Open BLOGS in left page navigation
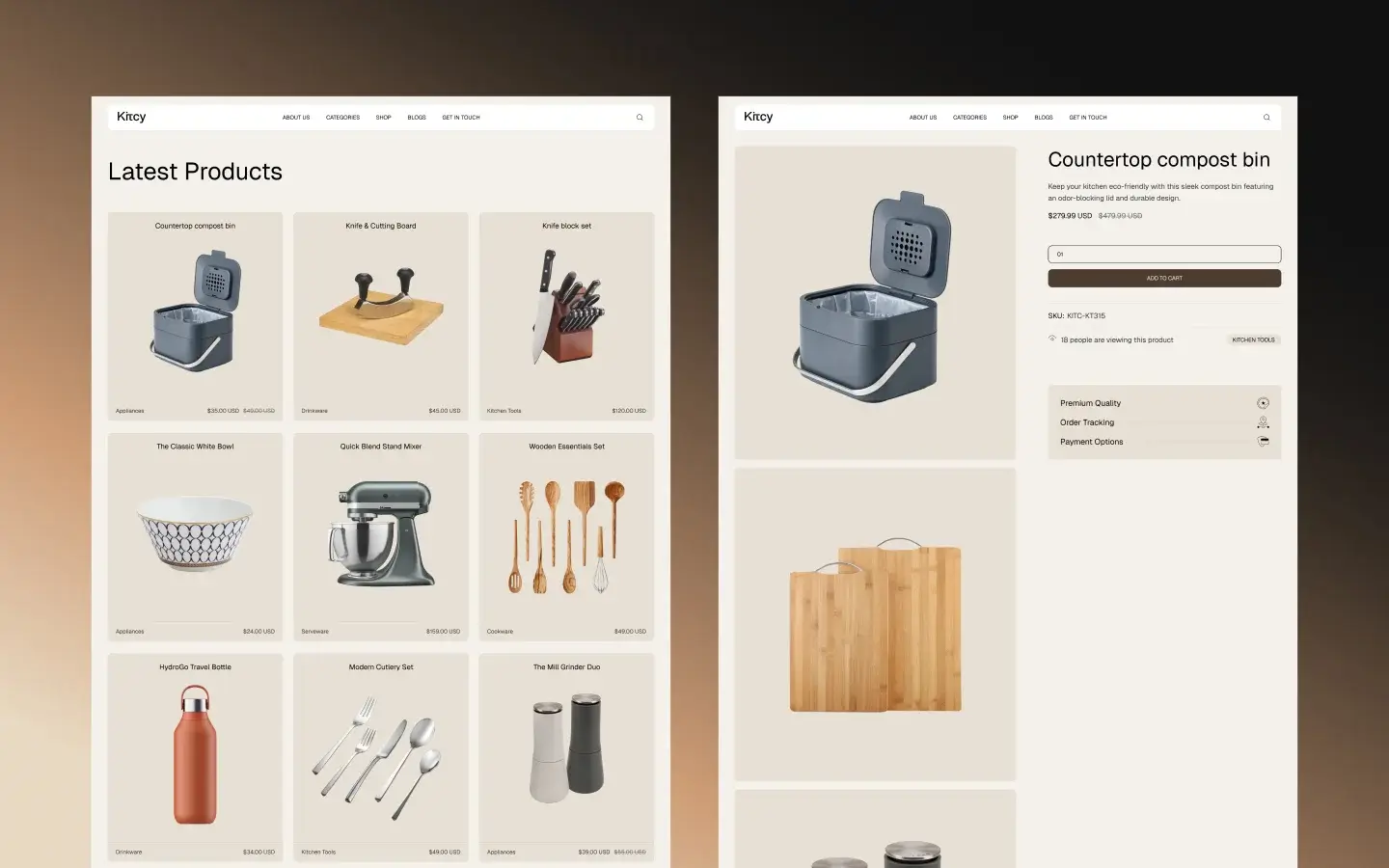Viewport: 1389px width, 868px height. point(417,118)
